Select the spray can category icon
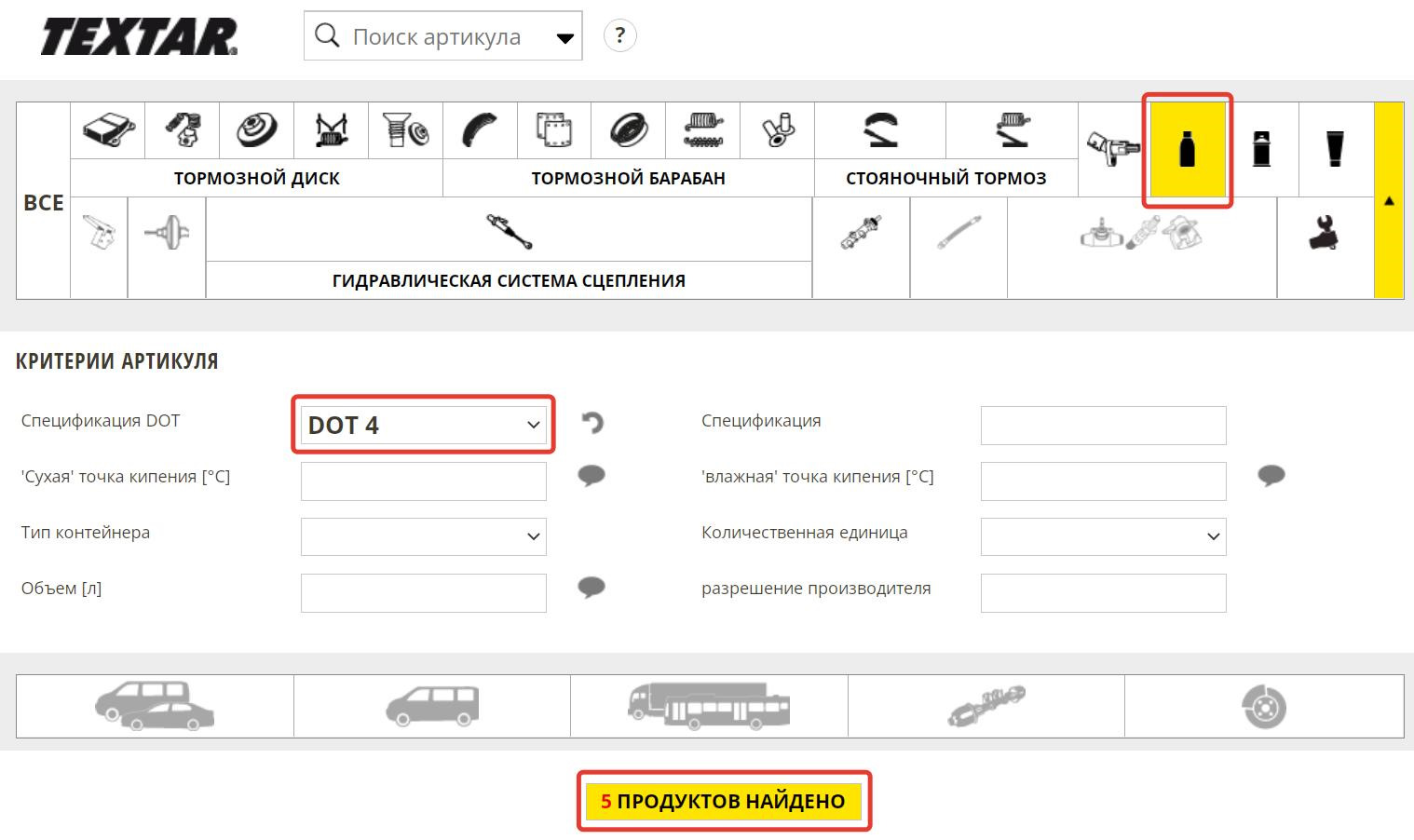The image size is (1414, 840). pyautogui.click(x=1261, y=149)
